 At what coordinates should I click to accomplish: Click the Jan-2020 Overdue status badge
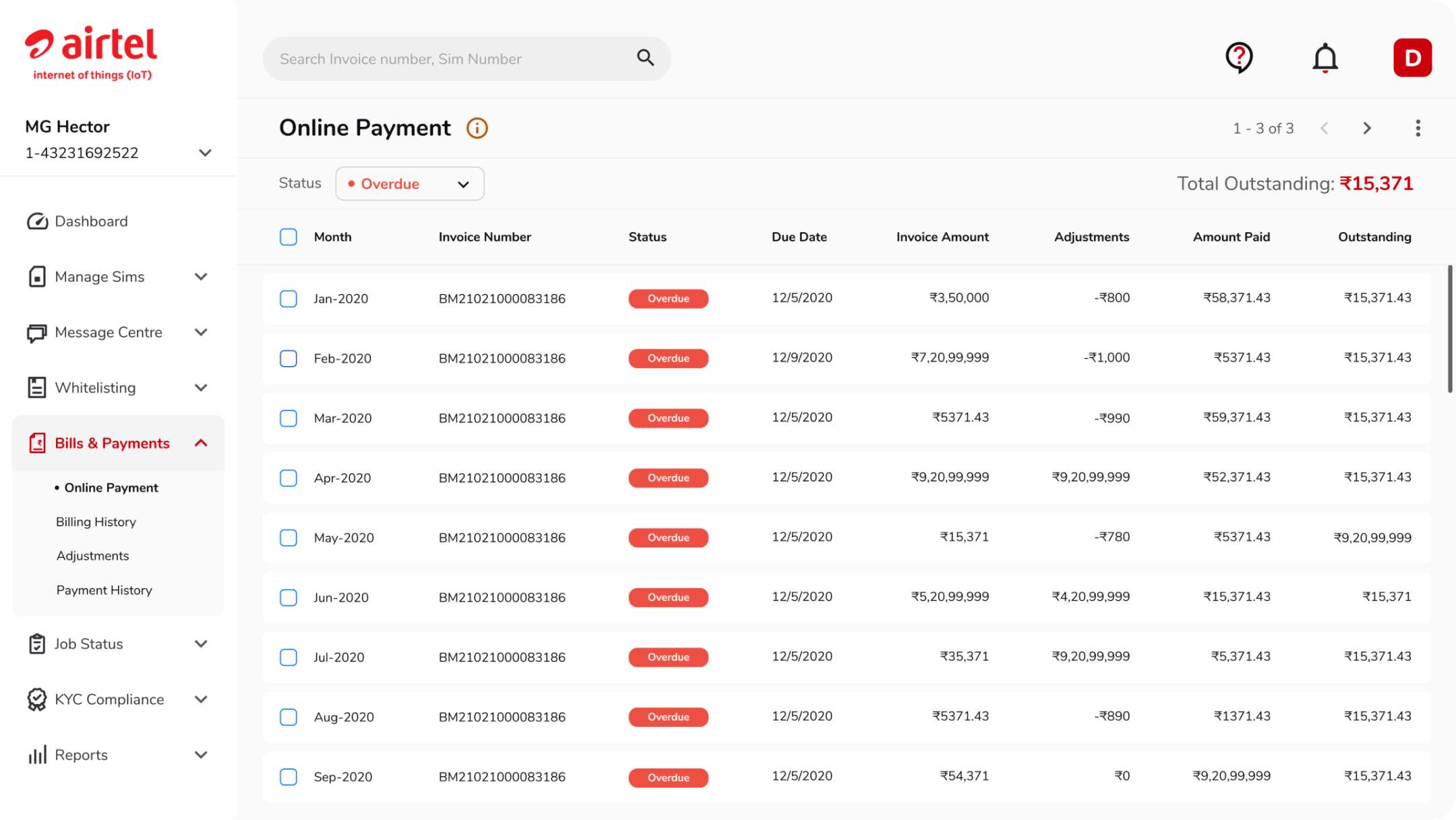pos(668,299)
